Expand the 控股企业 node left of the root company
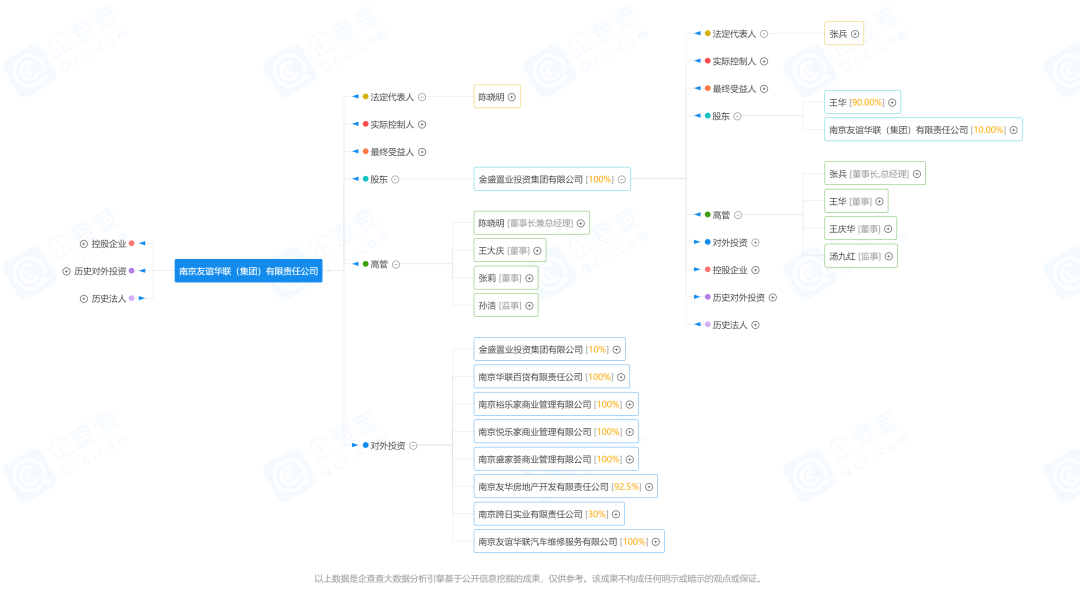The width and height of the screenshot is (1080, 596). point(83,244)
